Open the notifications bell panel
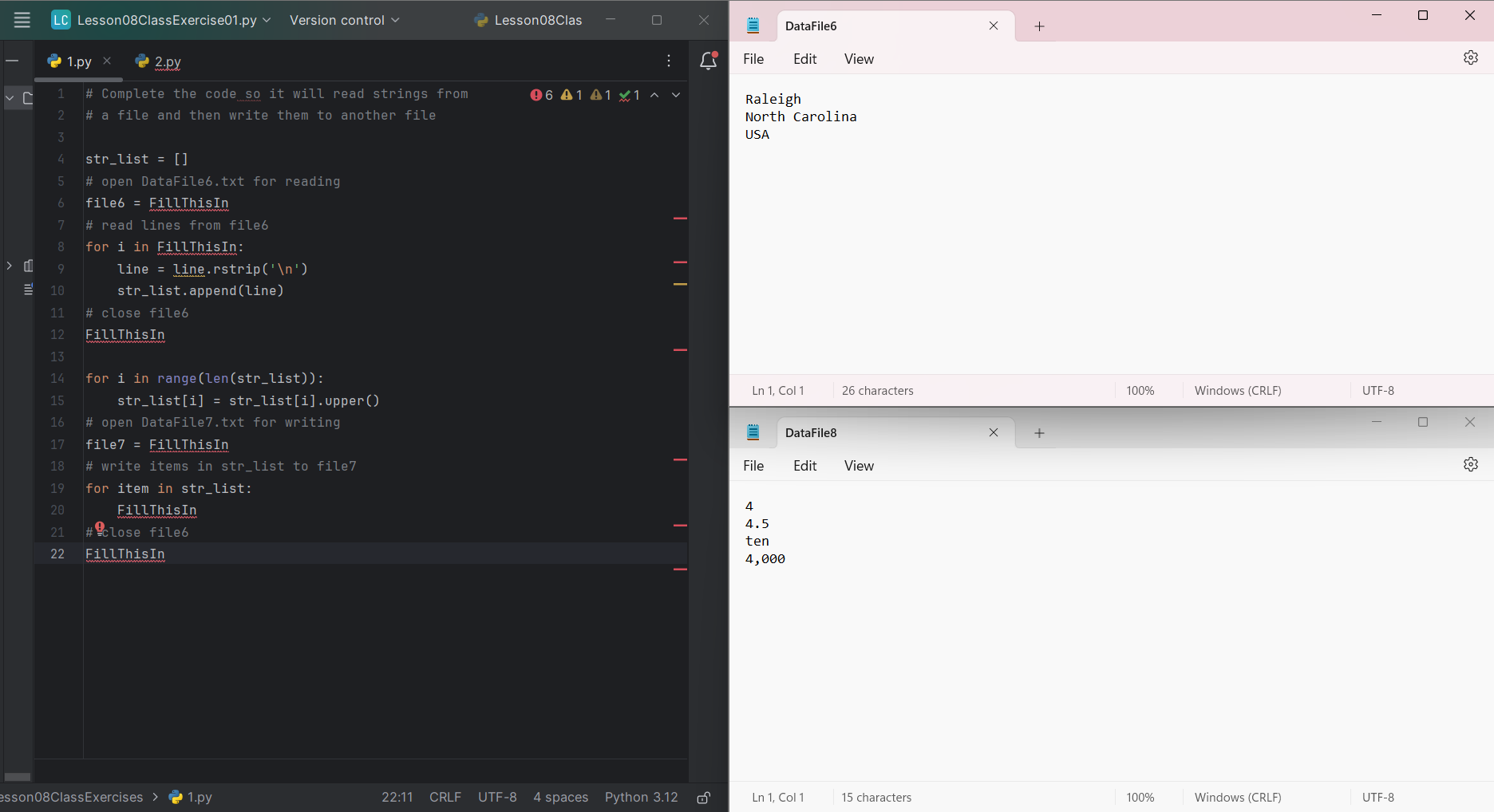Screen dimensions: 1494x812 pyautogui.click(x=708, y=61)
